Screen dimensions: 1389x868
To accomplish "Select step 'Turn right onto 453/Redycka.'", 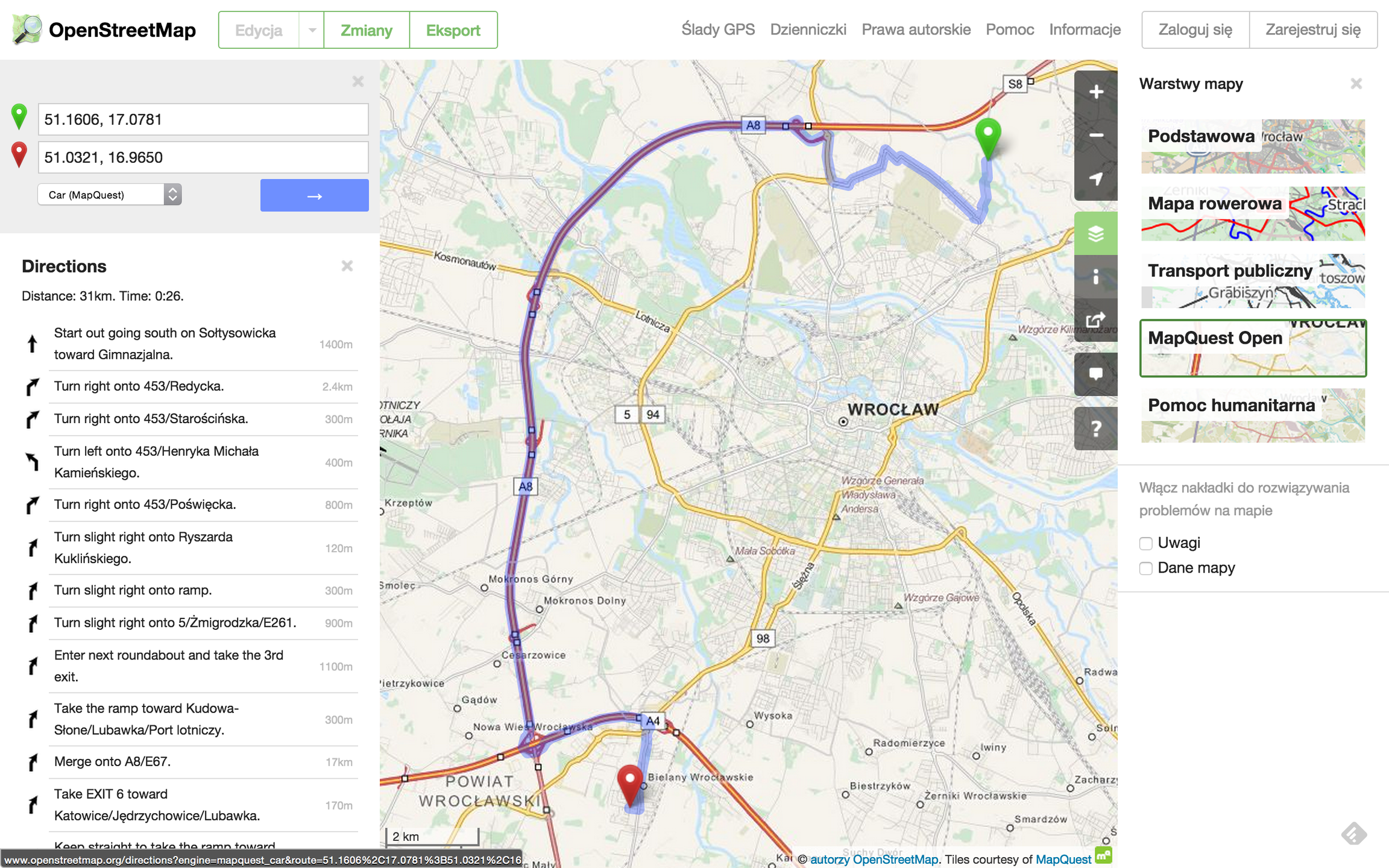I will (x=190, y=386).
